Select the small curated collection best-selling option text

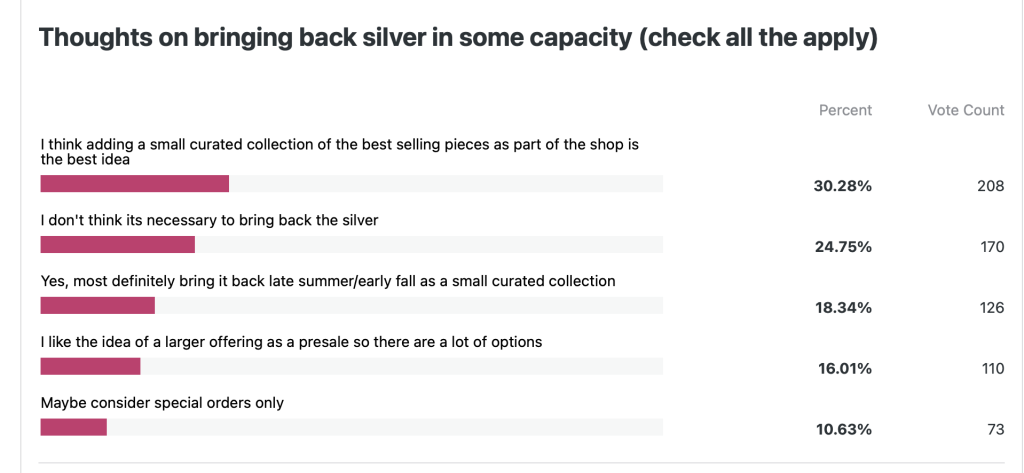pos(339,151)
